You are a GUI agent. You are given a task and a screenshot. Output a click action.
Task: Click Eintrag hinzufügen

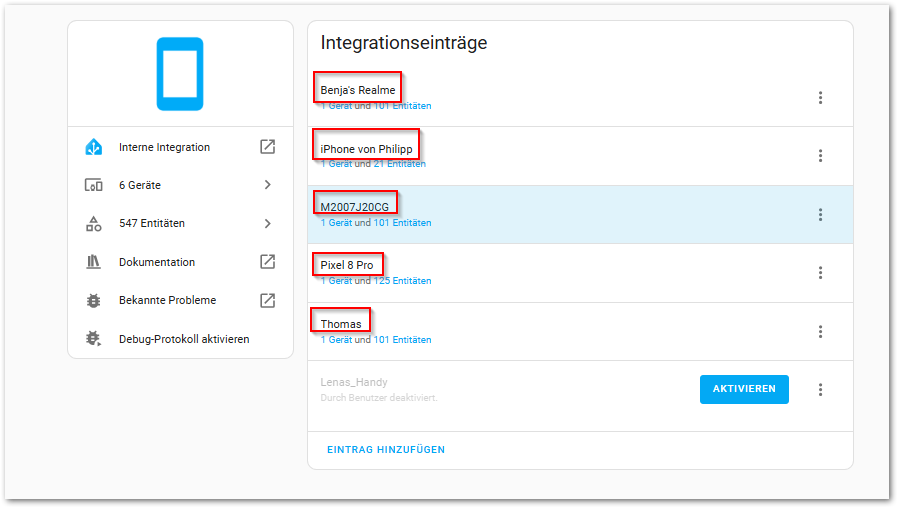tap(386, 450)
